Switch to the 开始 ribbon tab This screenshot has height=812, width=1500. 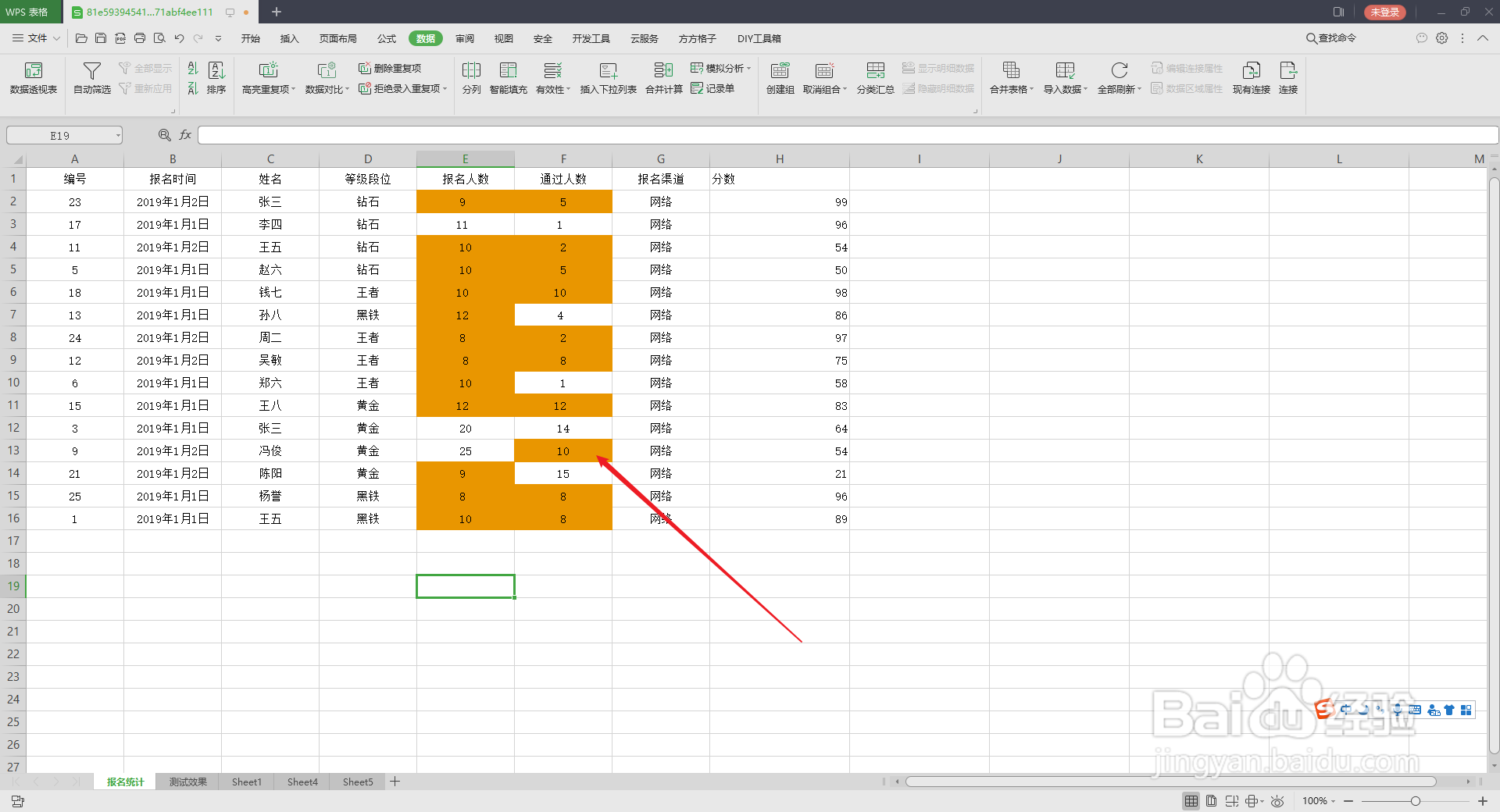[x=250, y=38]
